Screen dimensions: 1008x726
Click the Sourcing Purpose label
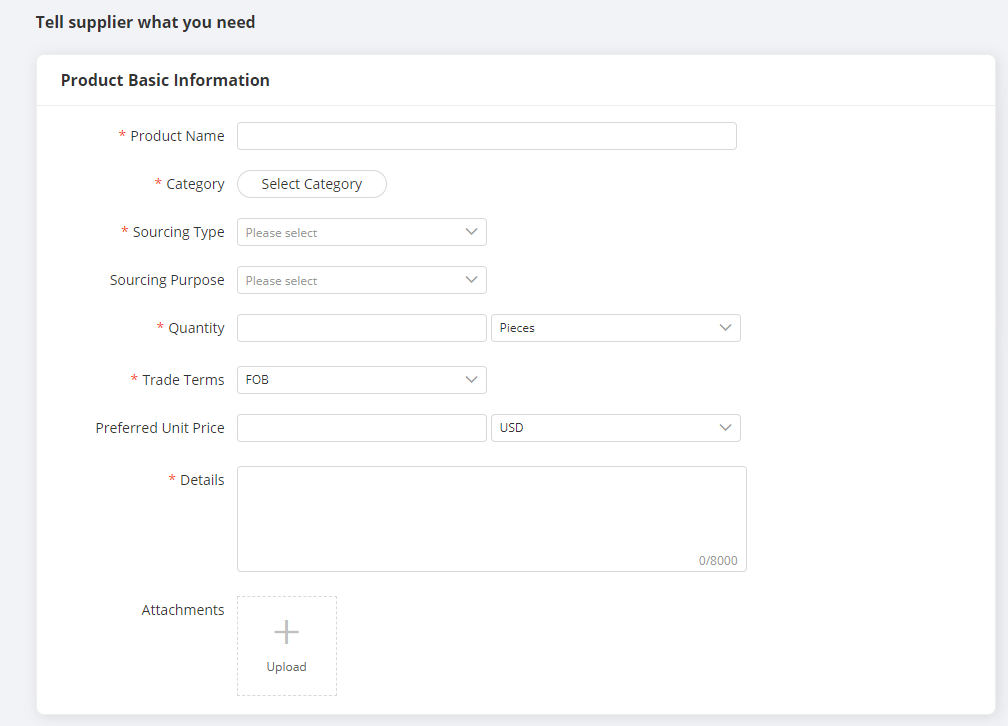tap(167, 280)
